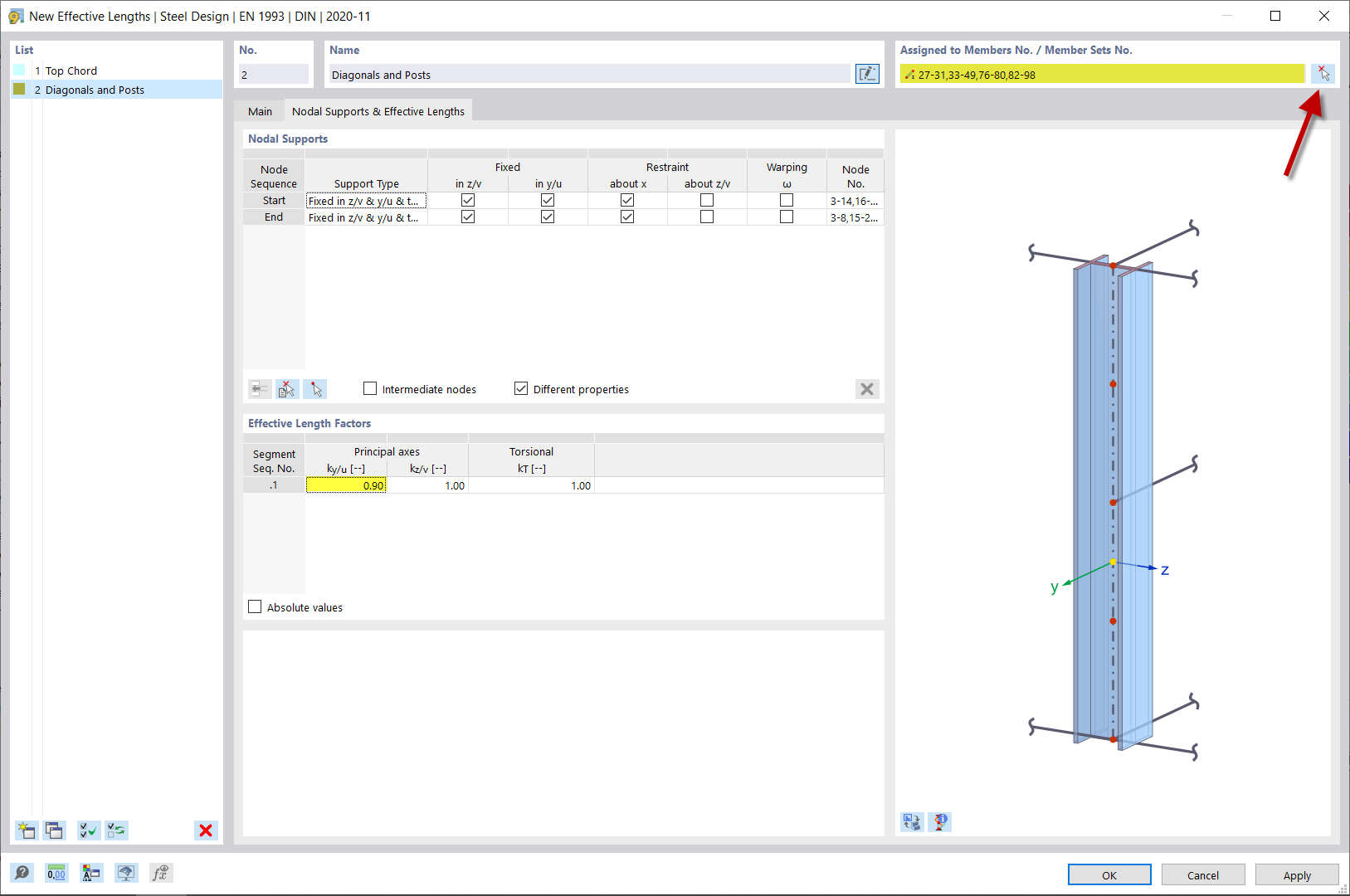1350x896 pixels.
Task: Toggle Fixed in z/v for End row
Action: point(468,217)
